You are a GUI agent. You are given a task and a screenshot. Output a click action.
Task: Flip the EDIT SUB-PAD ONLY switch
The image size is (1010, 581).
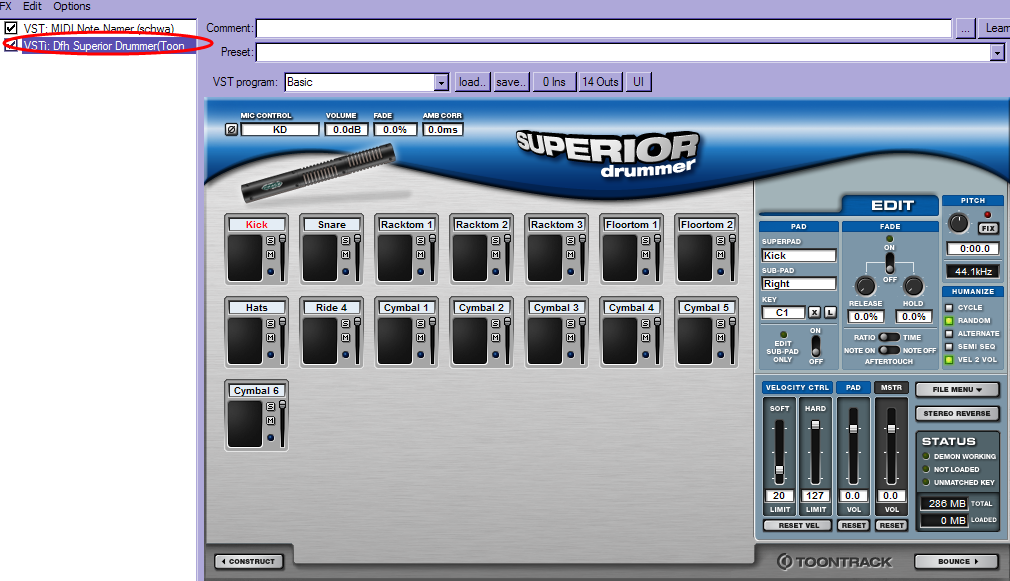[815, 346]
